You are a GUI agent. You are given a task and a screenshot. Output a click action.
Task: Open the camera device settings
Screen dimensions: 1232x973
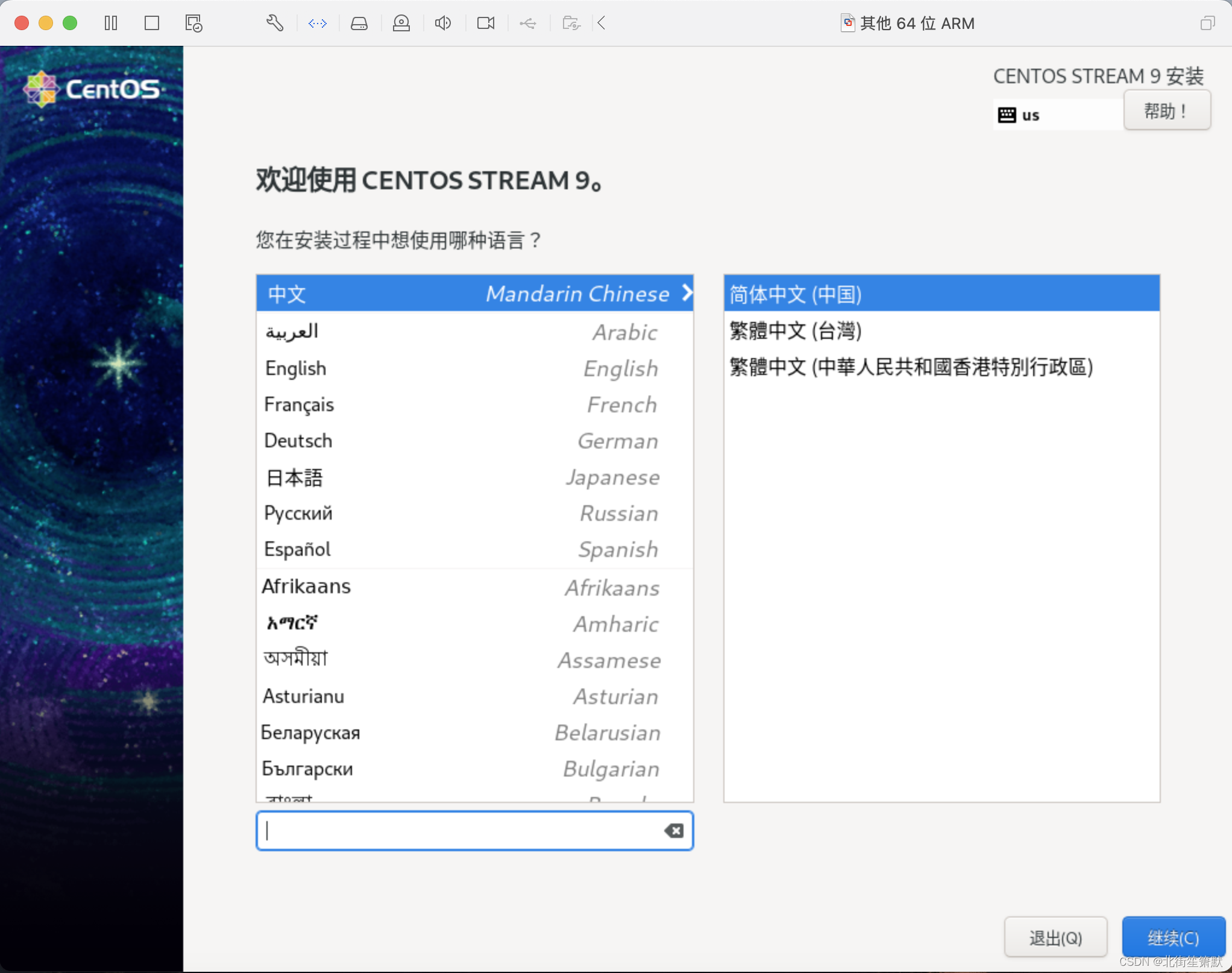pos(485,23)
